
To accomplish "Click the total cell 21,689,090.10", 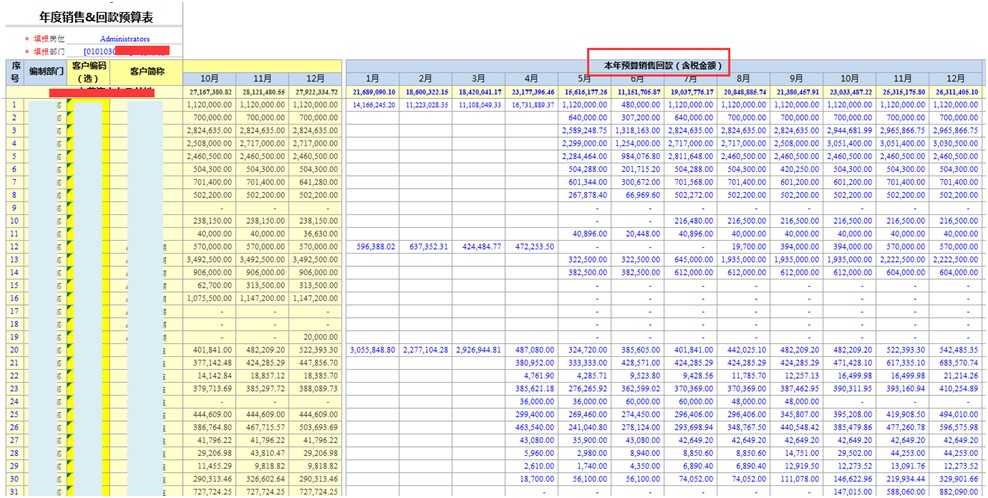I will tap(372, 92).
